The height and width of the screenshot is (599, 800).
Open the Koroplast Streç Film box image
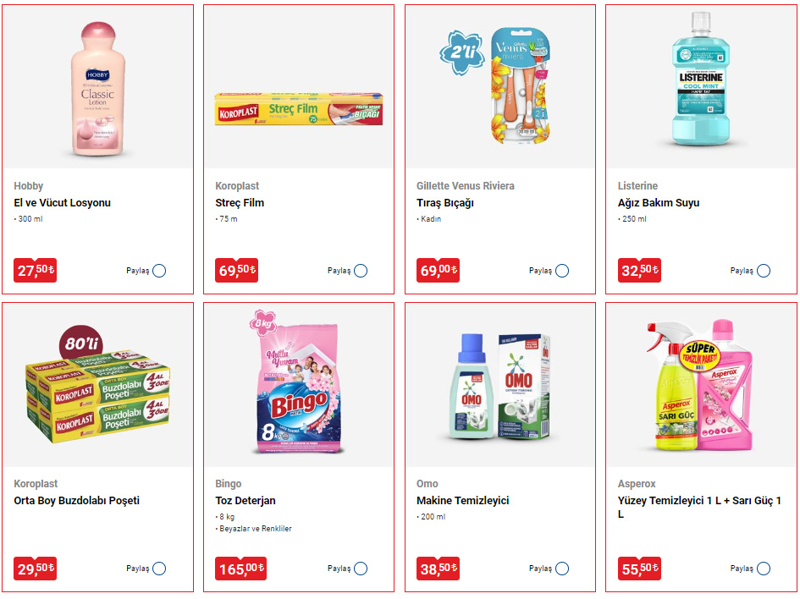point(299,109)
